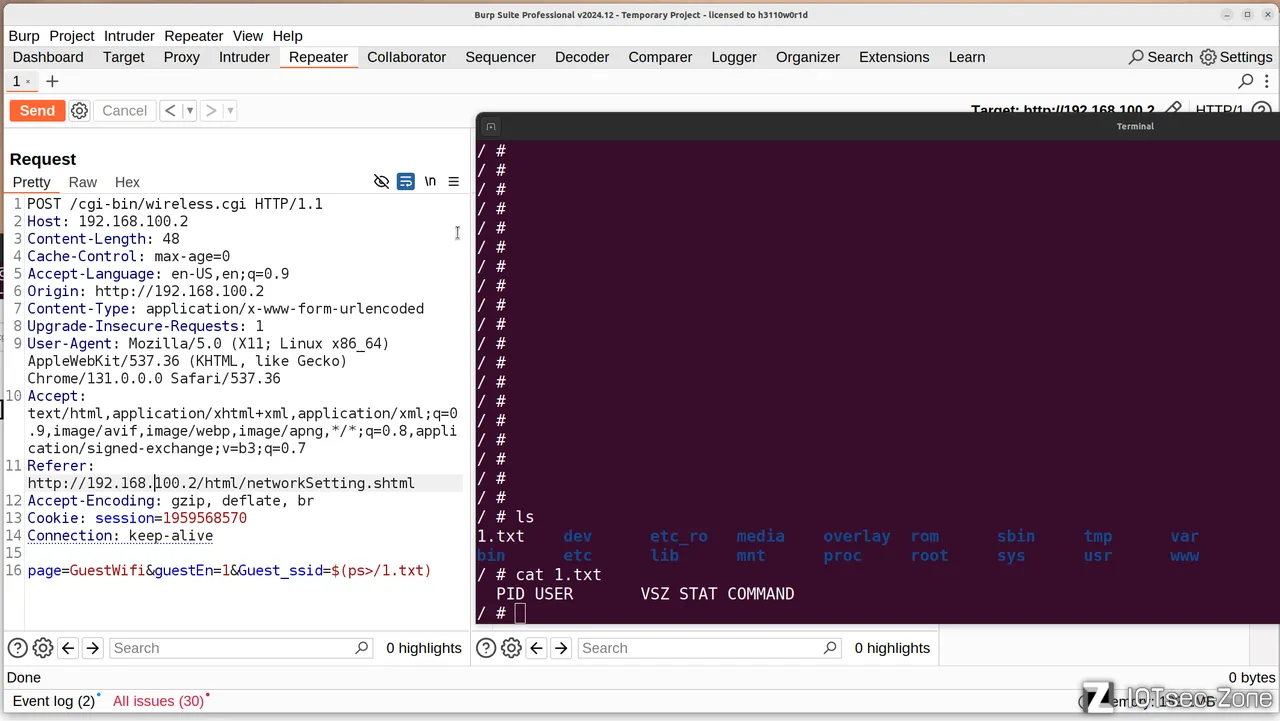The height and width of the screenshot is (721, 1280).
Task: Jump to previous match in response search
Action: 536,648
